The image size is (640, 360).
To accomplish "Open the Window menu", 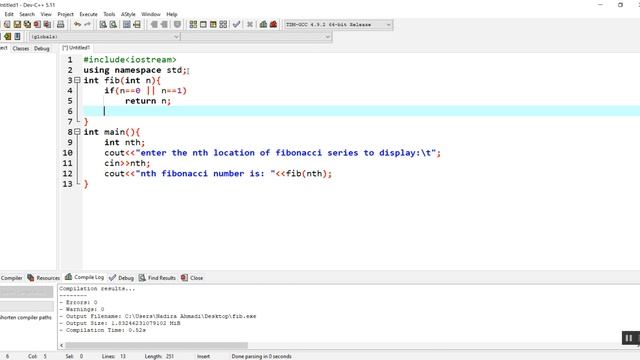I will 151,14.
